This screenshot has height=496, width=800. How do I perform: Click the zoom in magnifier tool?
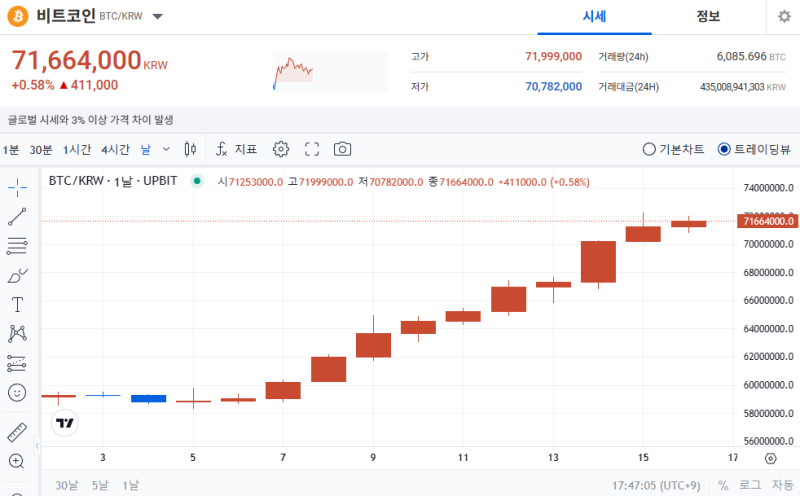(x=16, y=461)
